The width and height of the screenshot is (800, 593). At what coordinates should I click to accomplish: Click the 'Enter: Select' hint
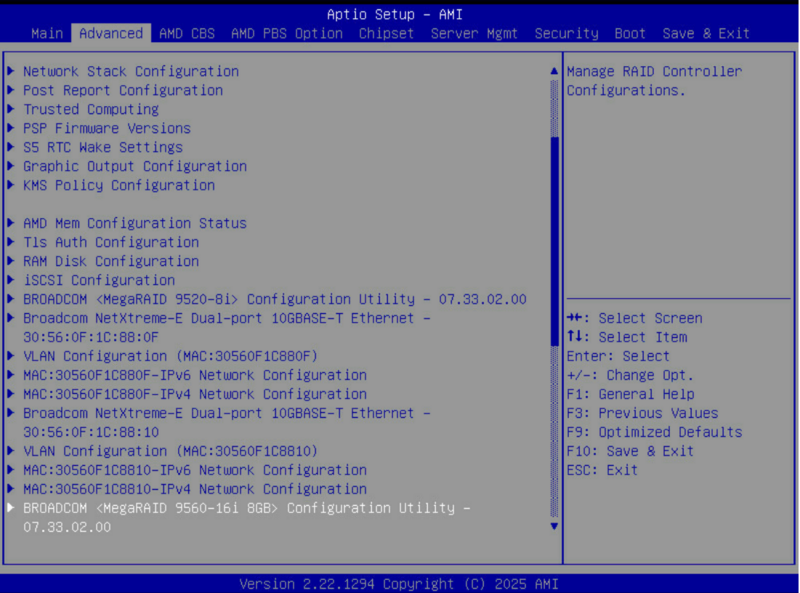coord(618,356)
